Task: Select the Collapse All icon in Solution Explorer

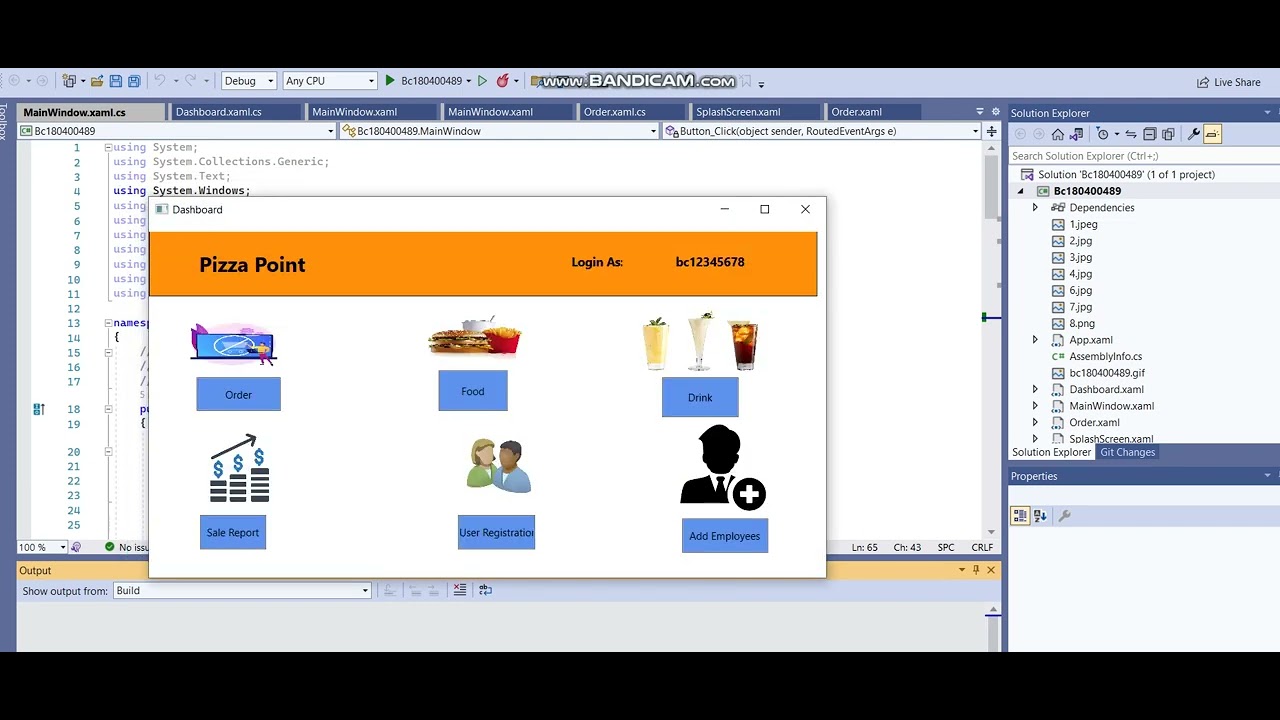Action: tap(1150, 134)
